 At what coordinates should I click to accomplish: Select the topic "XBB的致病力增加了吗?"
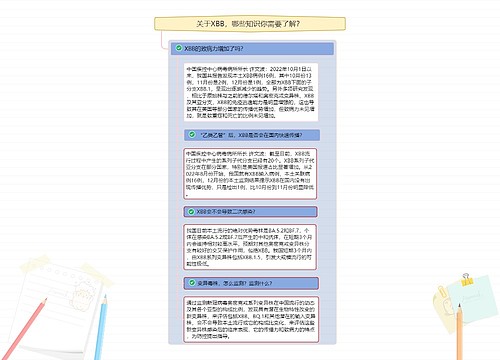(252, 49)
